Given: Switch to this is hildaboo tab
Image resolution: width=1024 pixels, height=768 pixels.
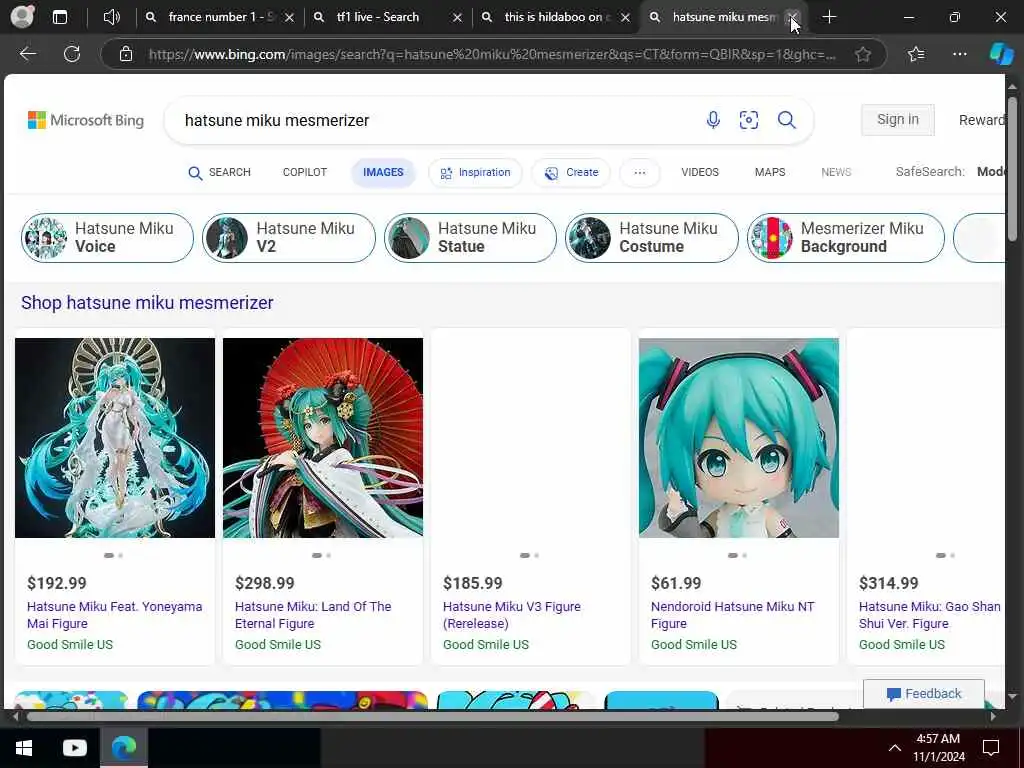Looking at the screenshot, I should [x=556, y=17].
